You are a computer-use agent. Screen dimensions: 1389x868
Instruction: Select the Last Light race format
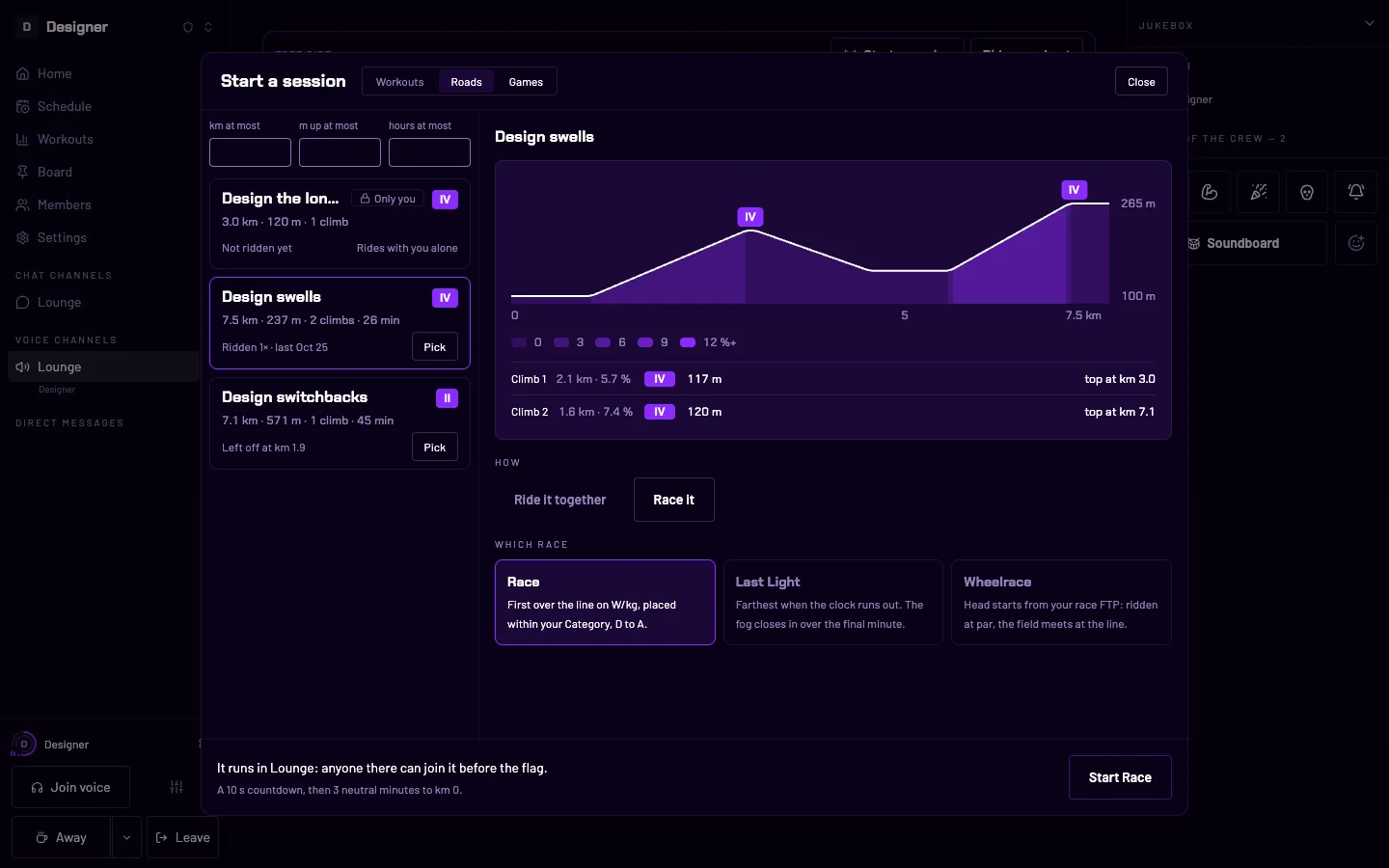pos(832,602)
